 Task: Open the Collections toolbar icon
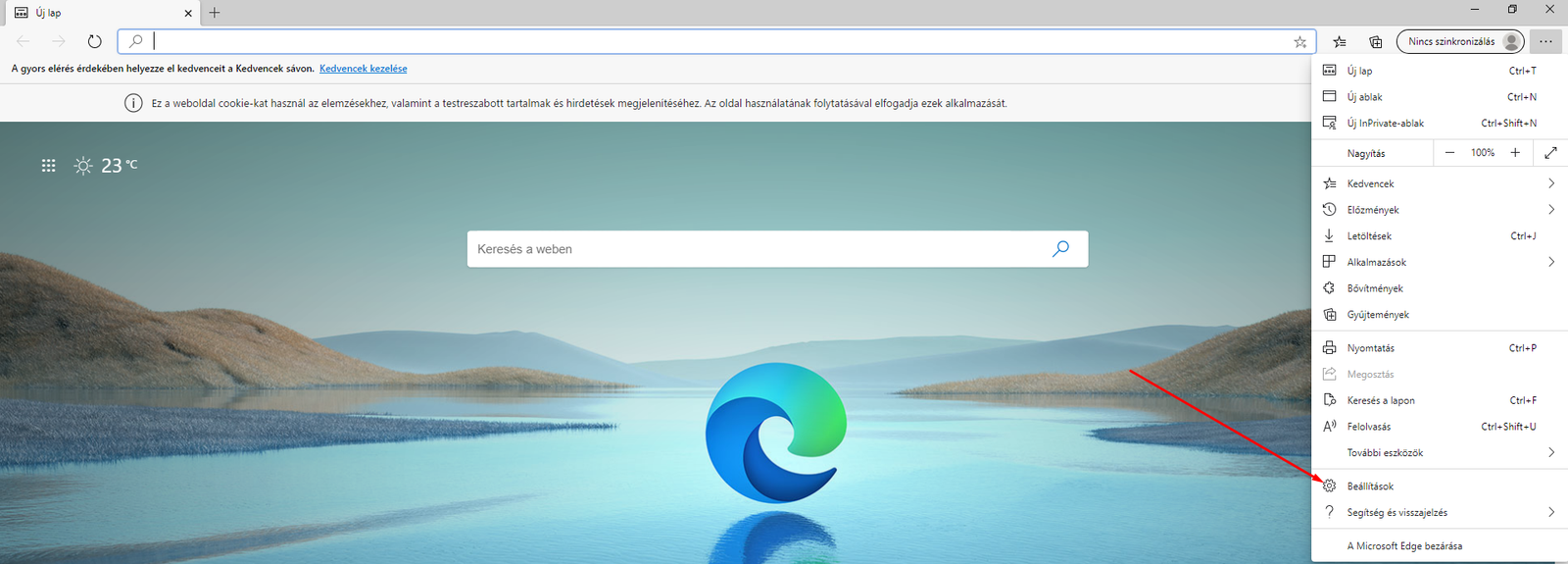coord(1376,41)
